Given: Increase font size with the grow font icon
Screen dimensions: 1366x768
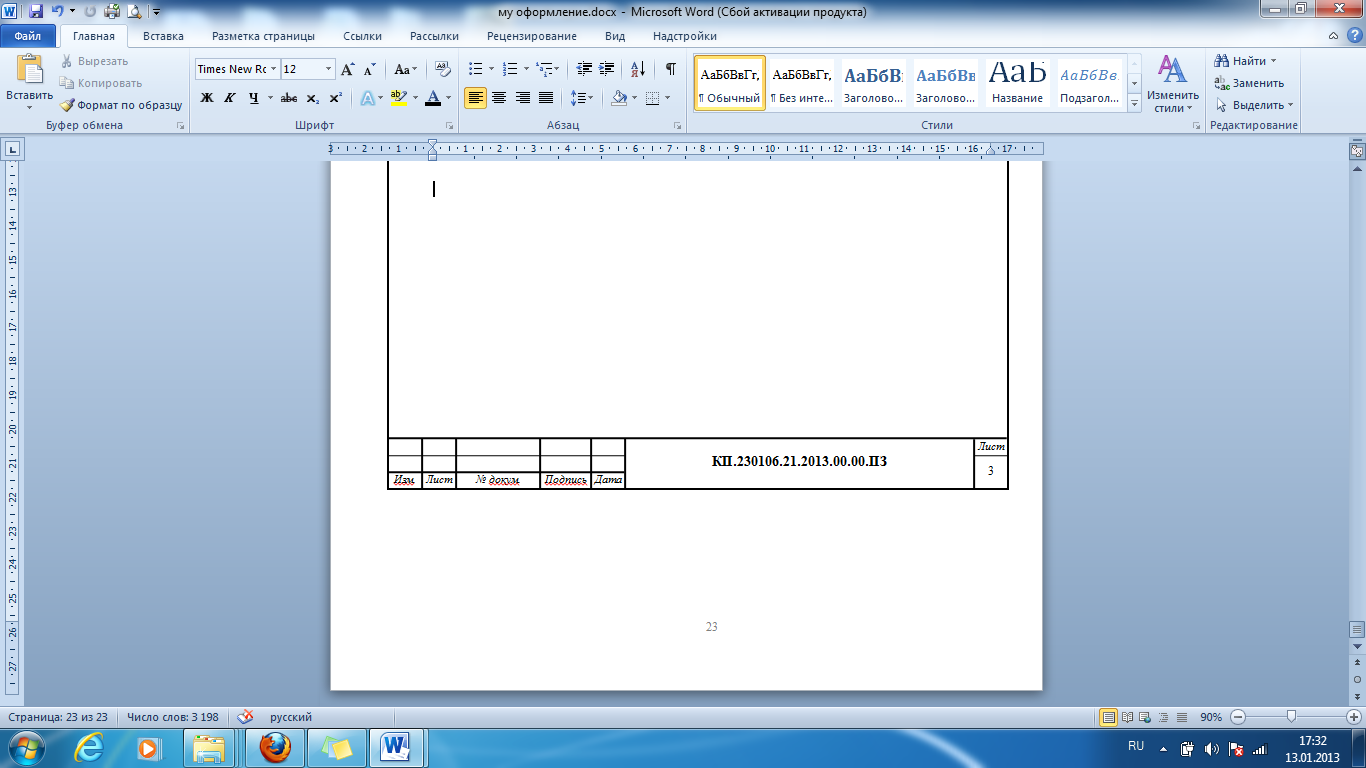Looking at the screenshot, I should (x=348, y=69).
